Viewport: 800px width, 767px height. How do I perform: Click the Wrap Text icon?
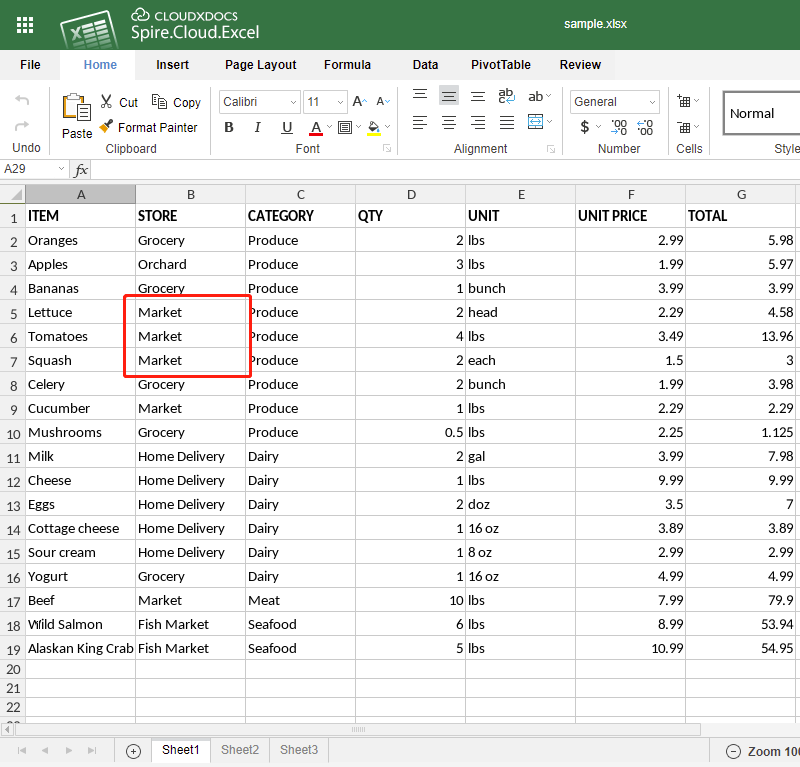[505, 96]
